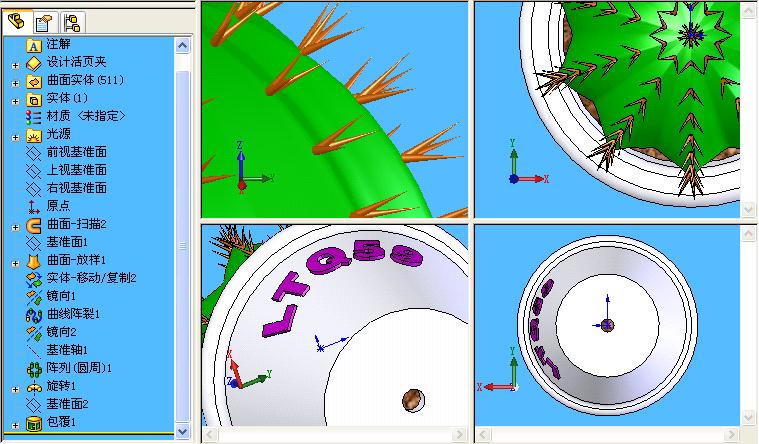Expand the 实体 (1) tree node
This screenshot has height=444, width=759.
click(x=15, y=101)
